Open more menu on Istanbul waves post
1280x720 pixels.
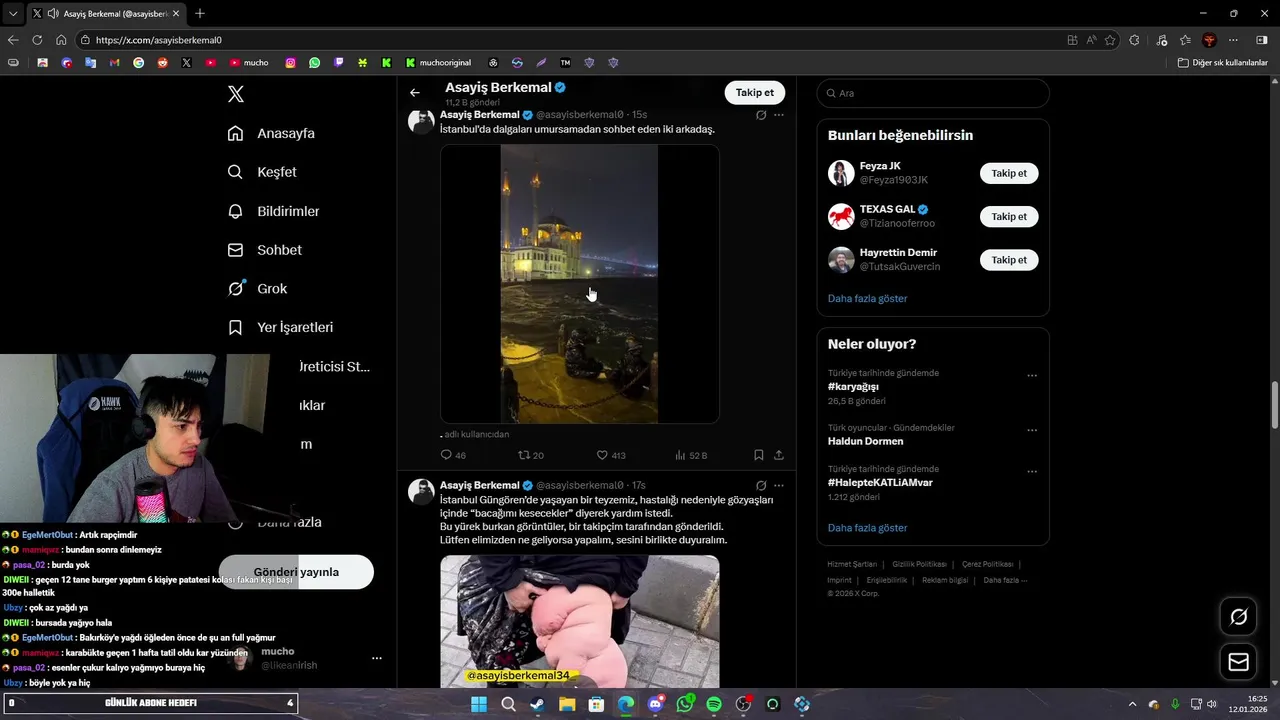click(x=779, y=115)
